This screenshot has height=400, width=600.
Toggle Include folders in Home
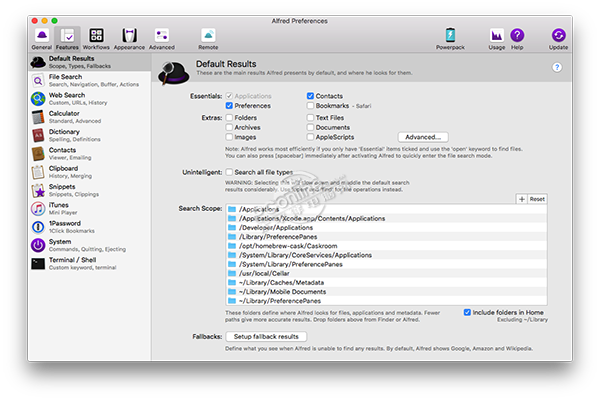[468, 312]
